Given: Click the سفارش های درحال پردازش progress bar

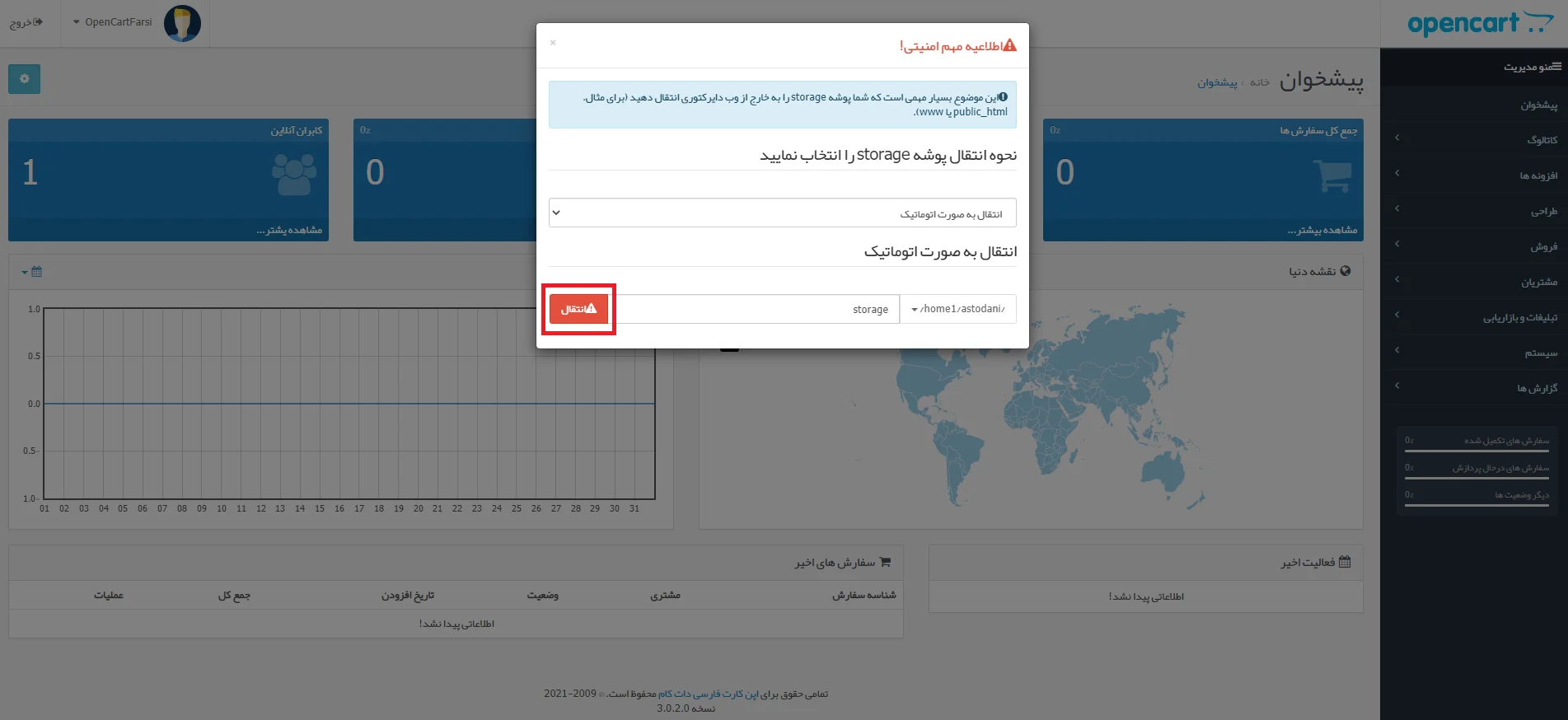Looking at the screenshot, I should (1477, 478).
